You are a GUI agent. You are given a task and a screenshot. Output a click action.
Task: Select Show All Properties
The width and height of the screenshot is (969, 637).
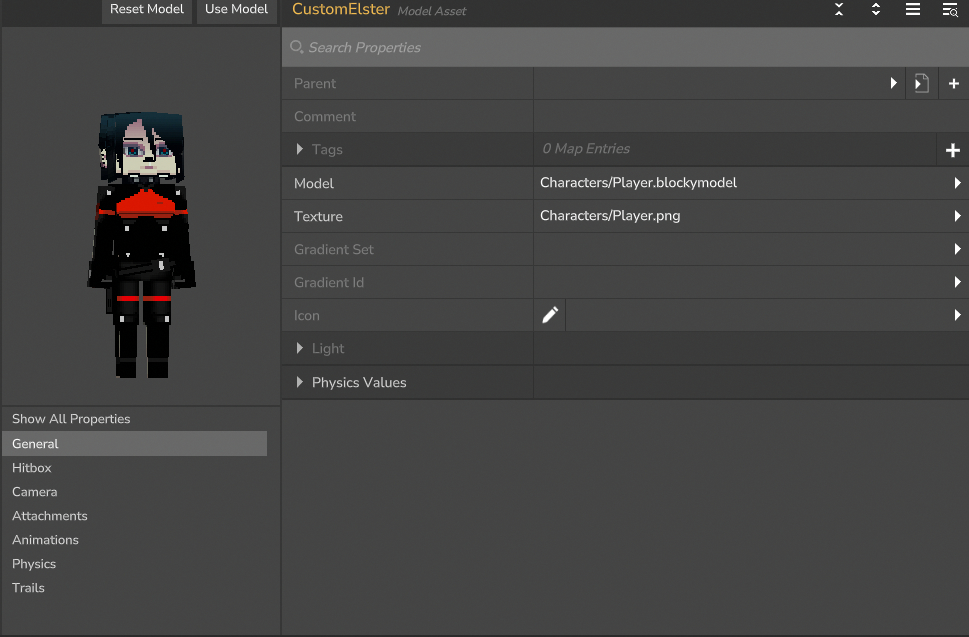[x=71, y=419]
